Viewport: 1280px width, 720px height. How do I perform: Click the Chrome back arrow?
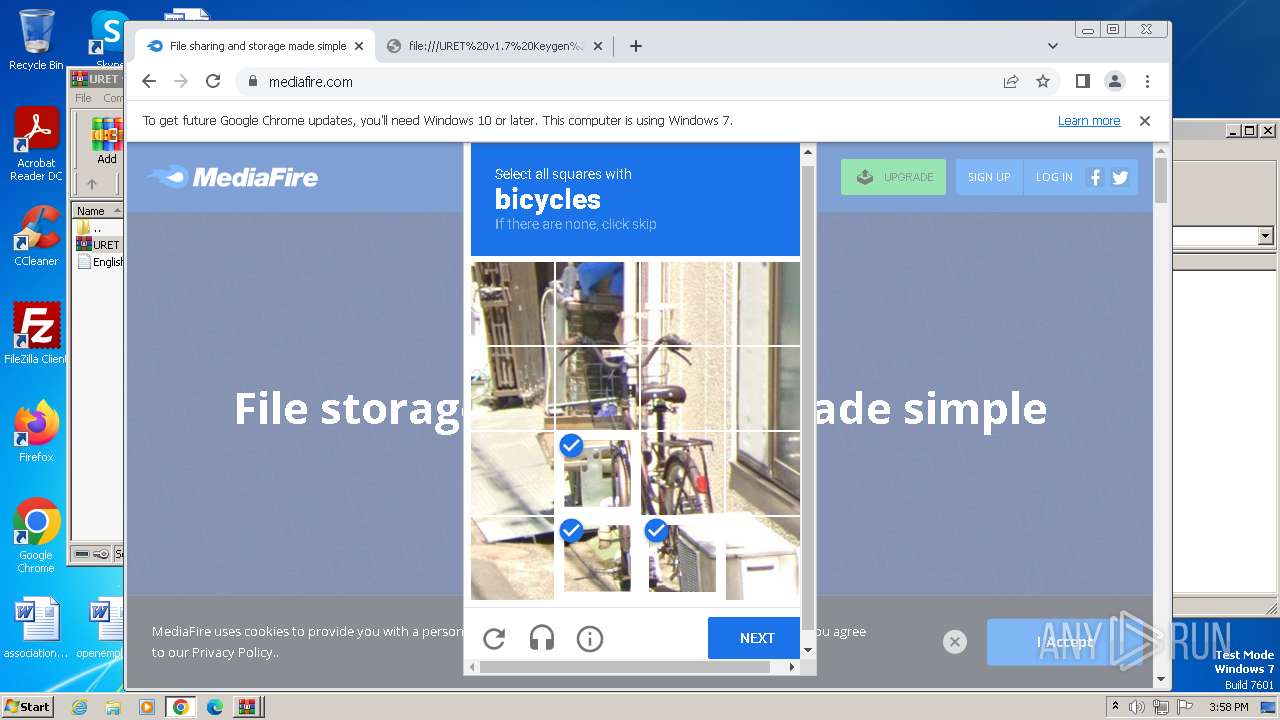pos(149,82)
